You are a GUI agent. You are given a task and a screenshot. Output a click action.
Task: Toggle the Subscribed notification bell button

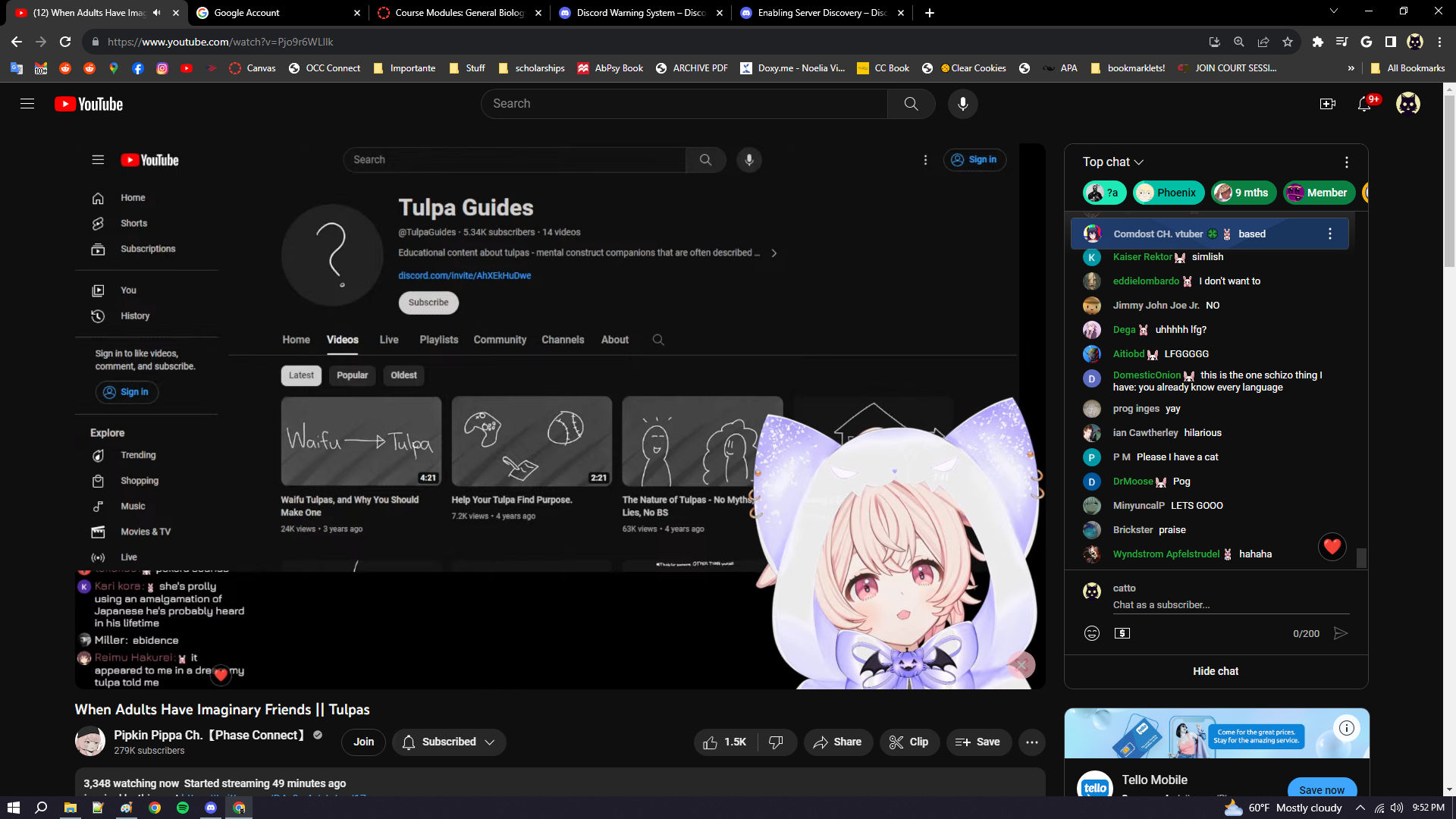click(449, 742)
